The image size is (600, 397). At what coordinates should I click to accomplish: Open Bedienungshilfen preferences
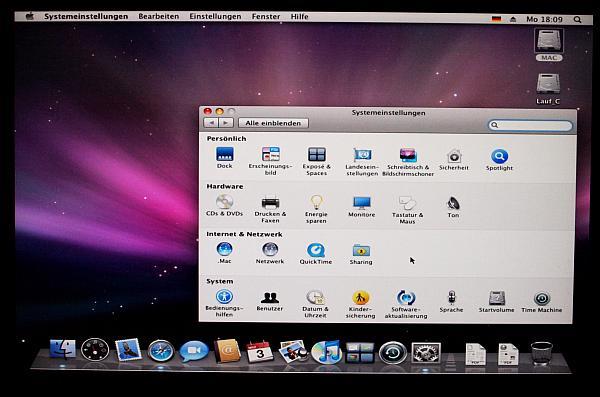pos(224,304)
